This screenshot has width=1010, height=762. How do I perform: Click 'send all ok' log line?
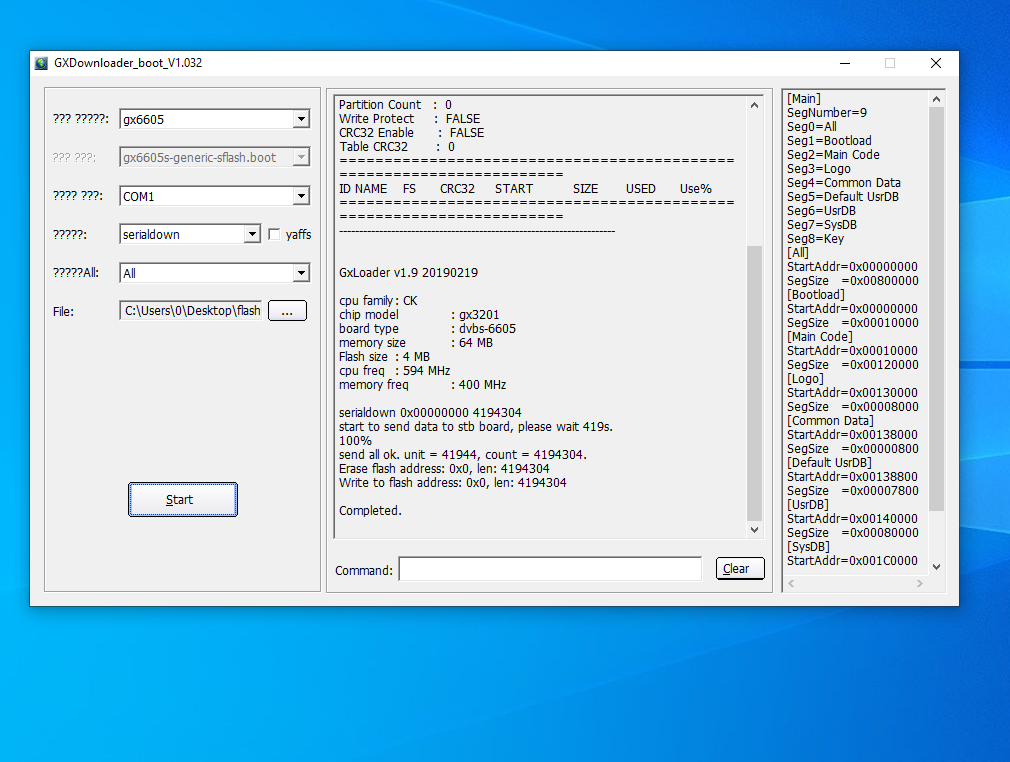click(463, 455)
